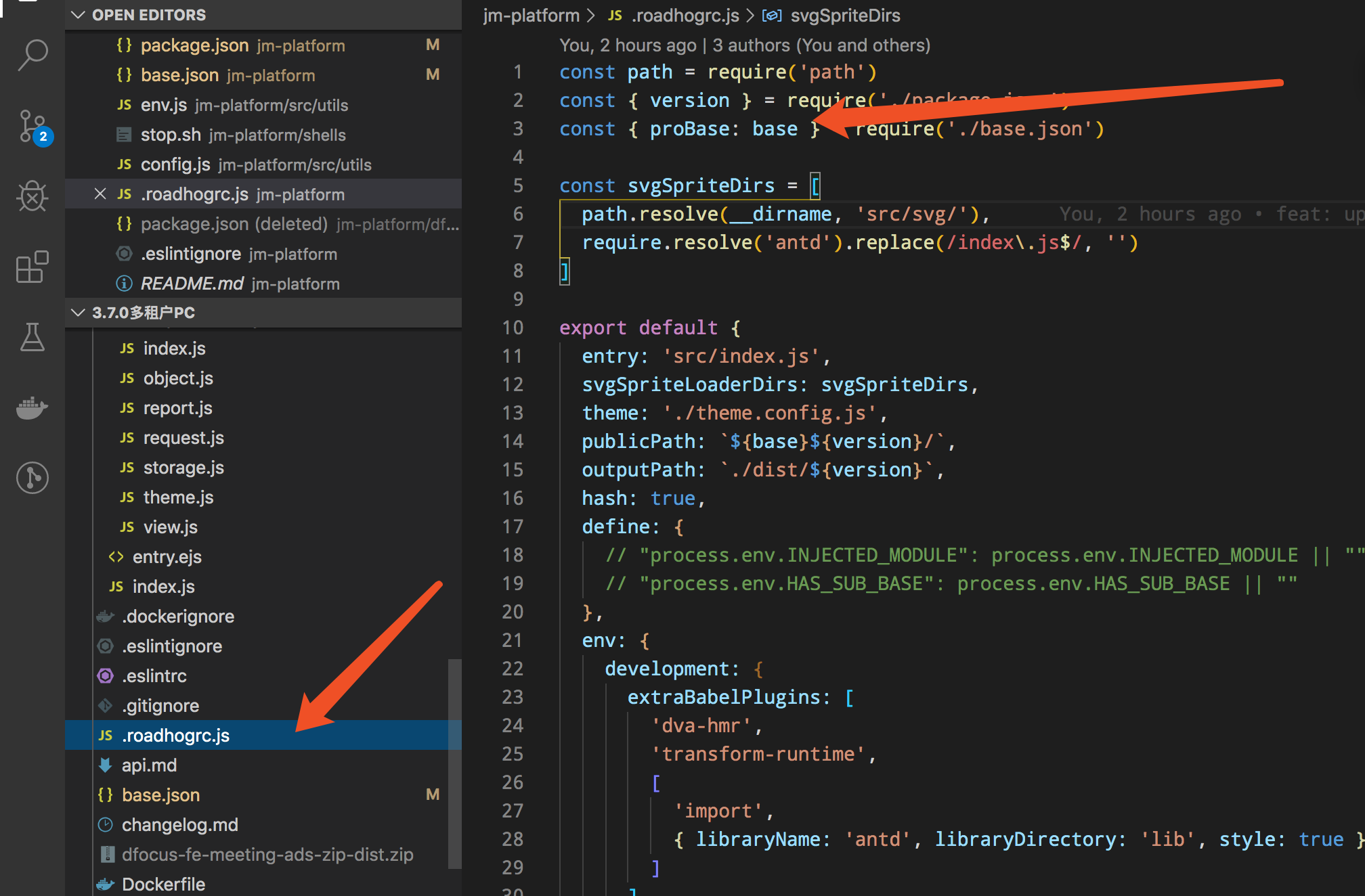Click 'dva-hmr' string on line 24
Screen dimensions: 1365x896
[701, 725]
